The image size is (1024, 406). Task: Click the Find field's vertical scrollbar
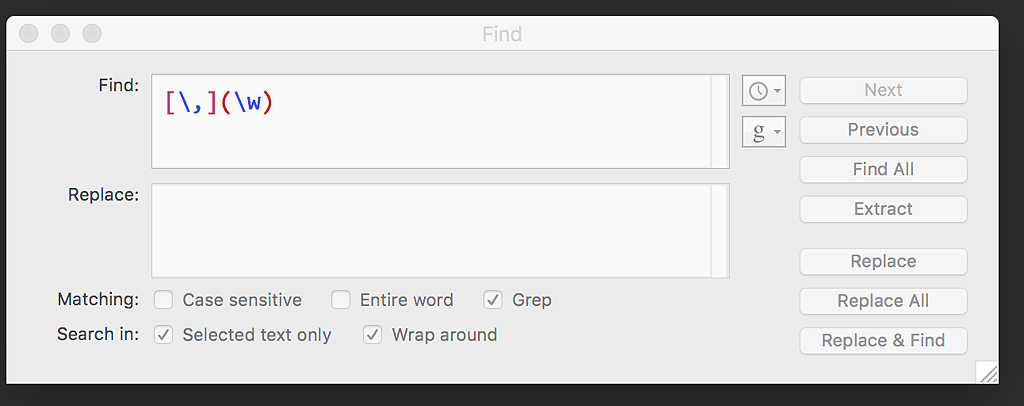tap(720, 121)
